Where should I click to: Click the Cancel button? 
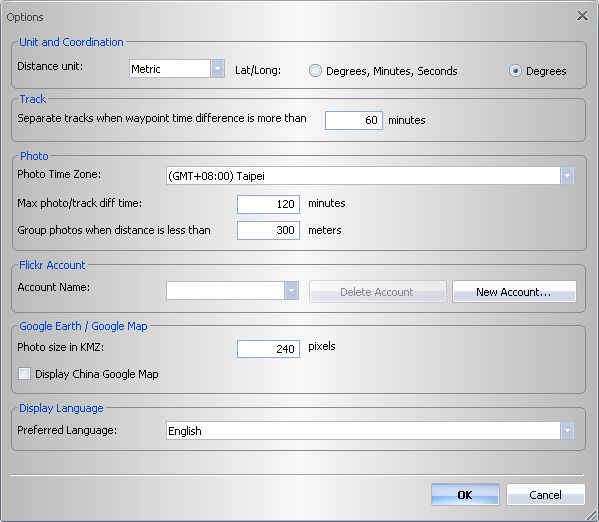click(545, 494)
